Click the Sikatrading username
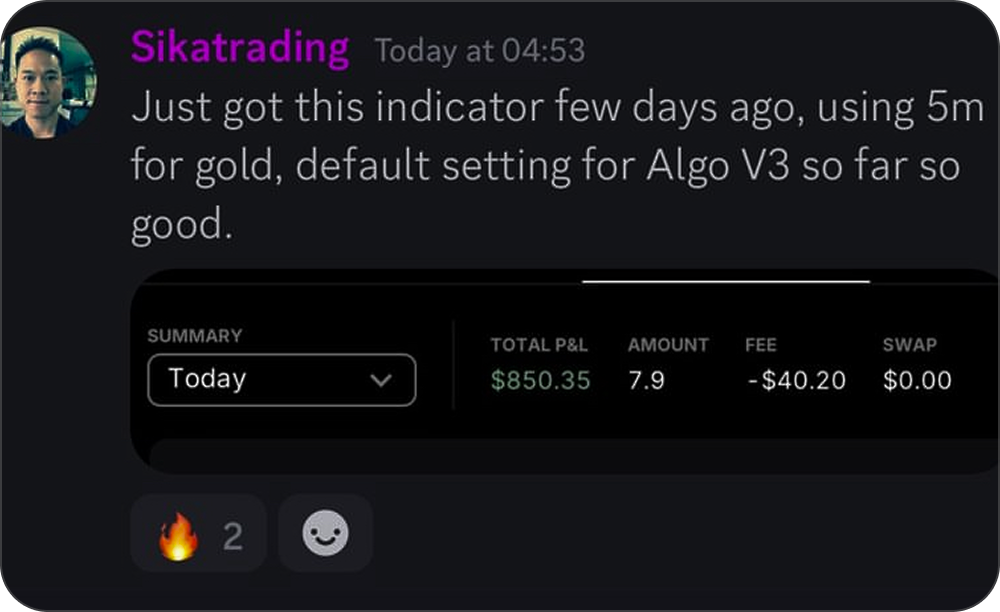 (240, 48)
